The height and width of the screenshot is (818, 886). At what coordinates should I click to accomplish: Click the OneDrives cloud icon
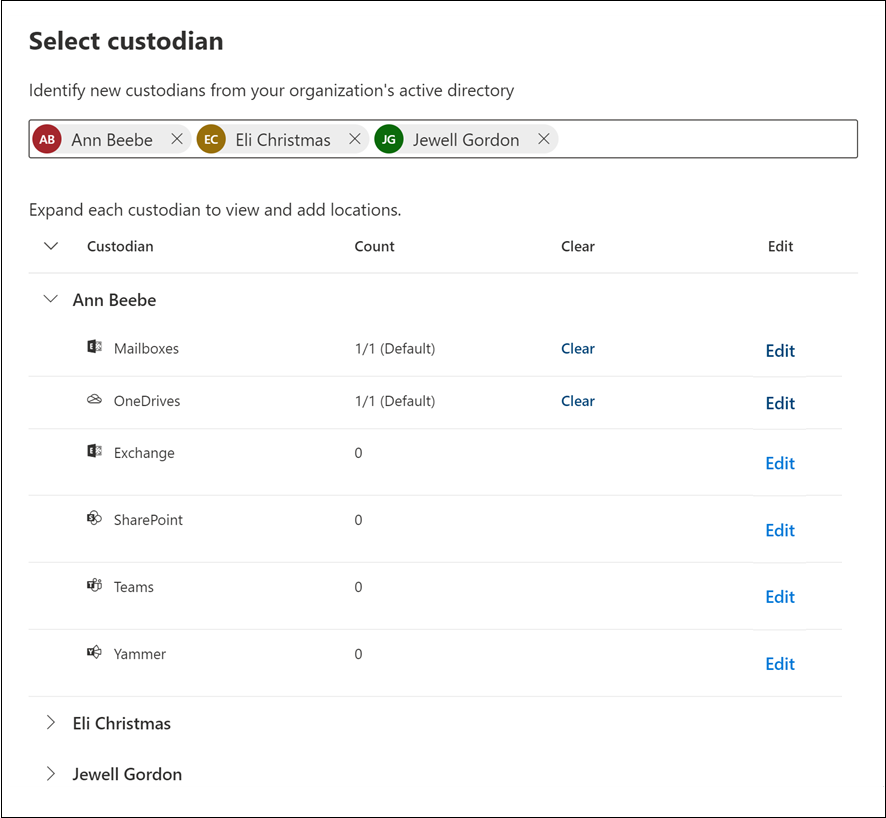pos(94,398)
